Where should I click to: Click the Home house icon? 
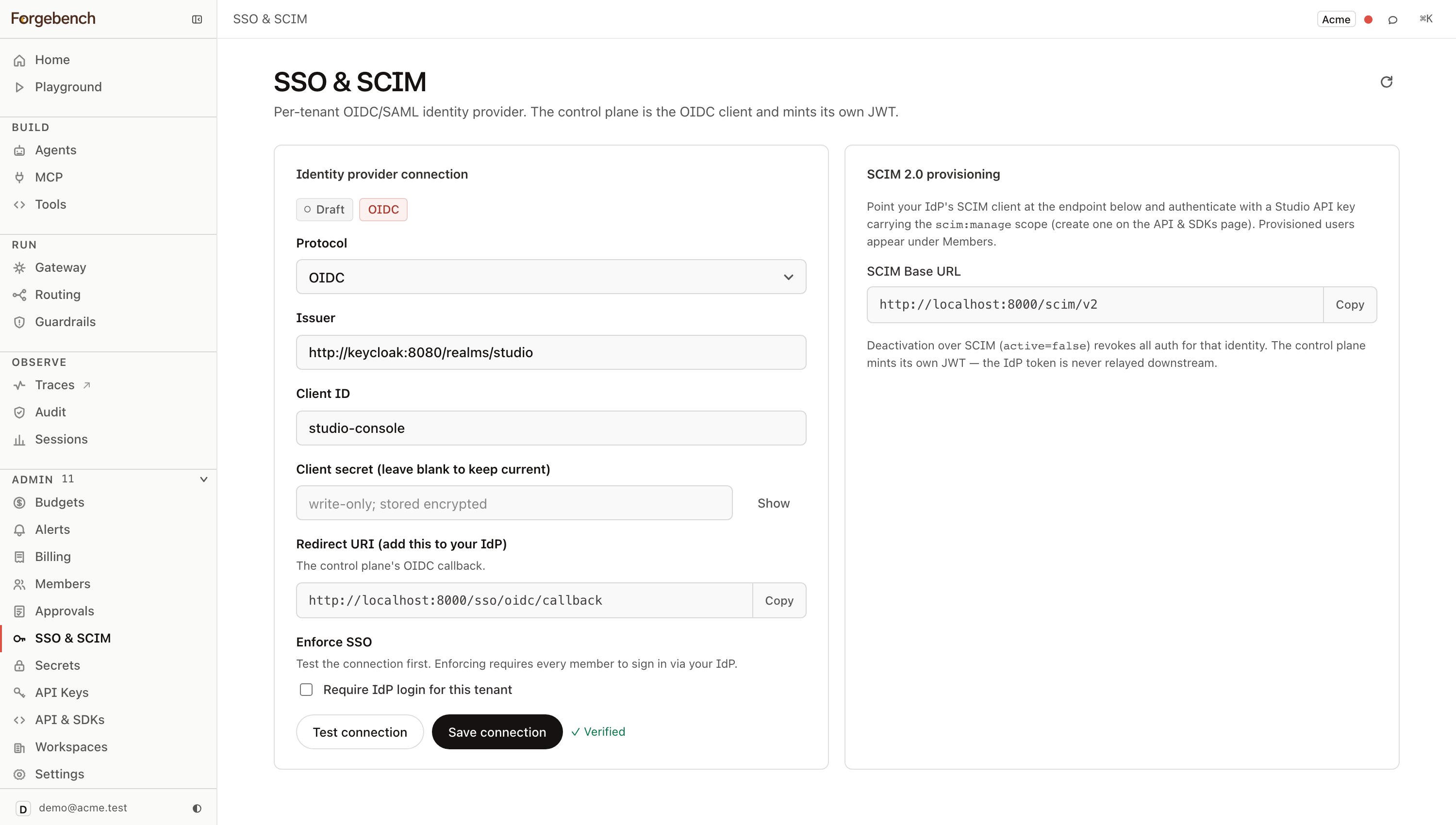coord(19,60)
